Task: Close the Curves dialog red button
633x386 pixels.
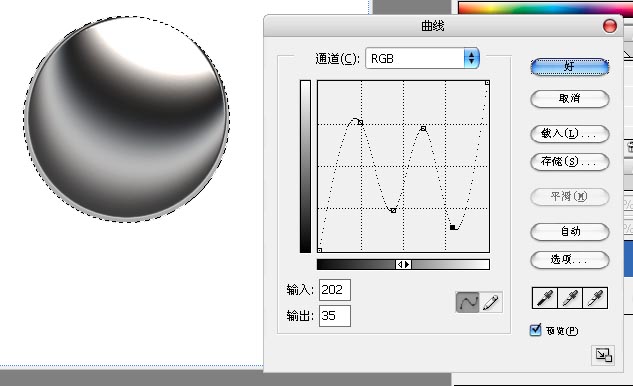Action: pos(610,26)
